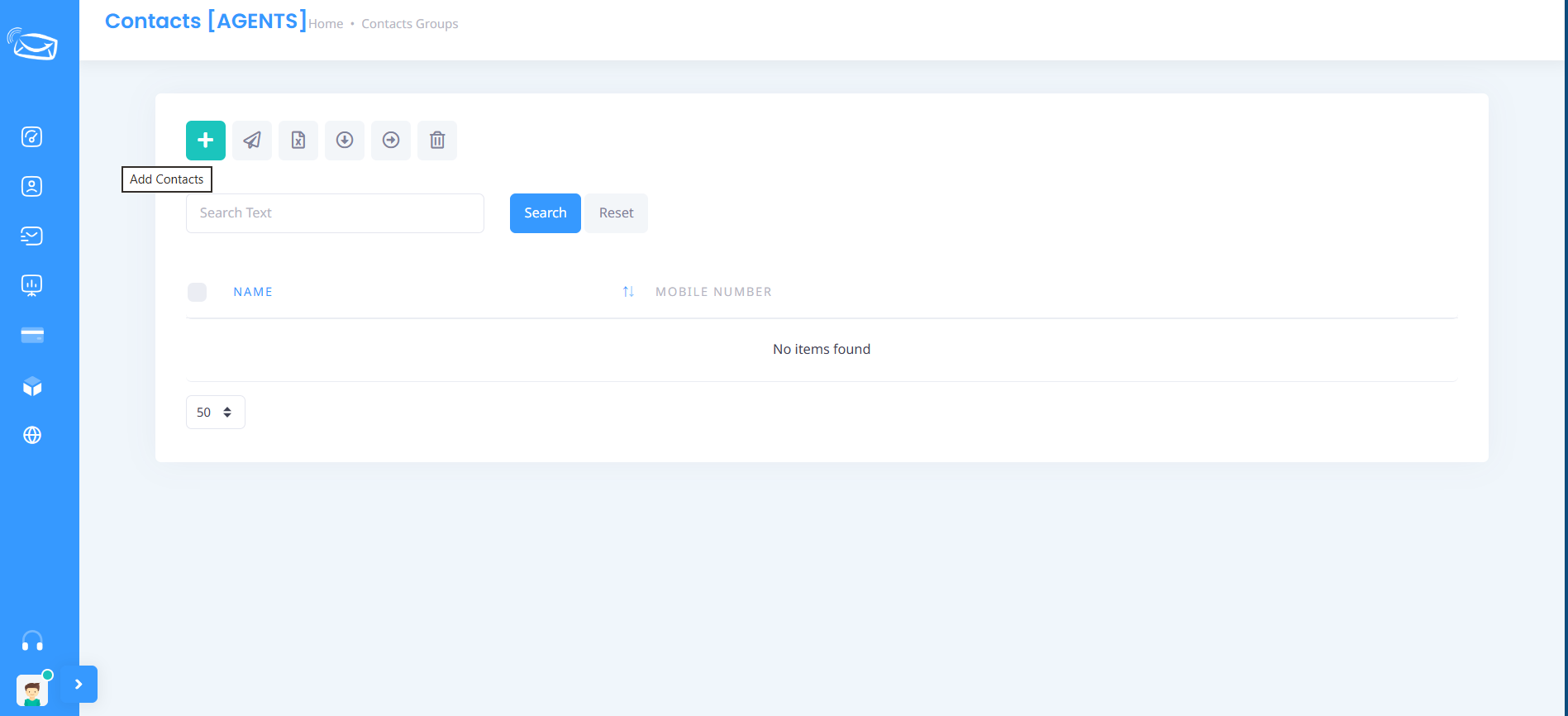Click the Excel file import icon

click(298, 141)
